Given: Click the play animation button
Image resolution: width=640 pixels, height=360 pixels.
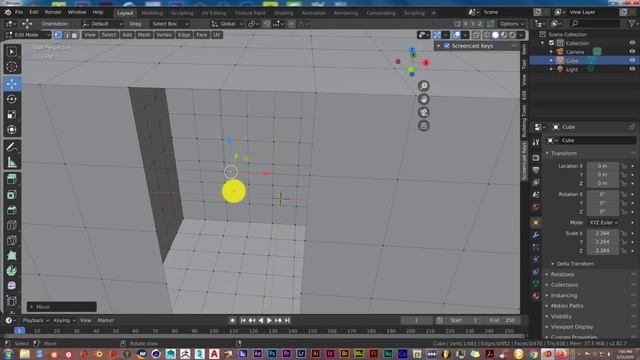Looking at the screenshot, I should pos(269,320).
